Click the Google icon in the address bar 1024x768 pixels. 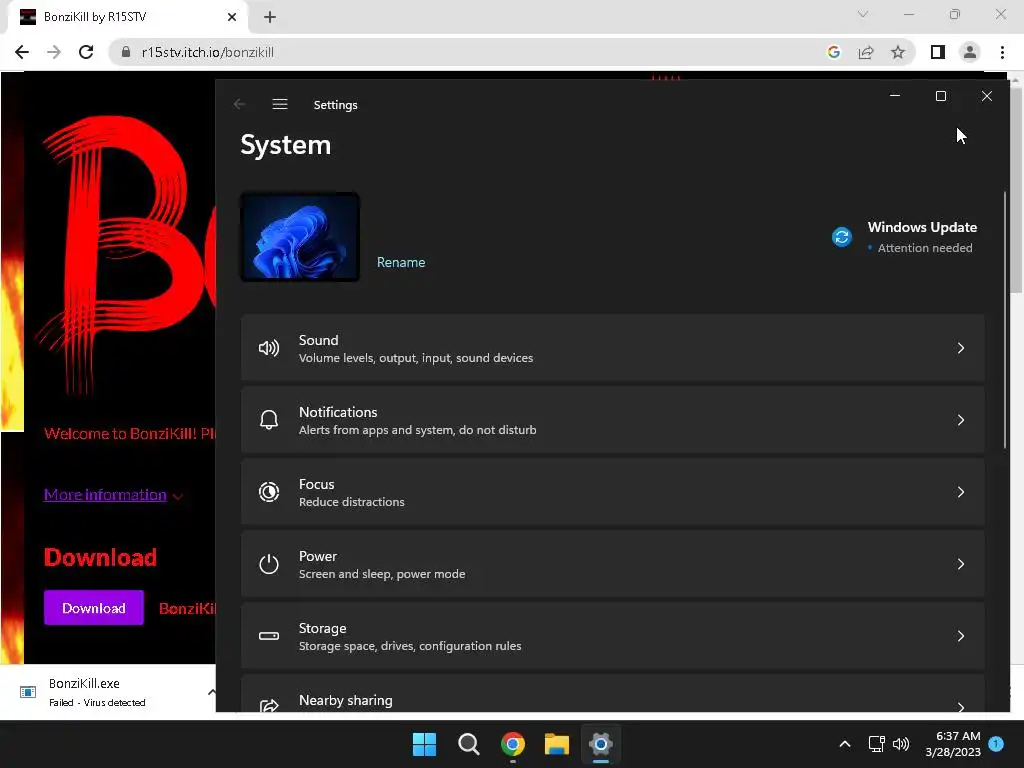point(833,52)
